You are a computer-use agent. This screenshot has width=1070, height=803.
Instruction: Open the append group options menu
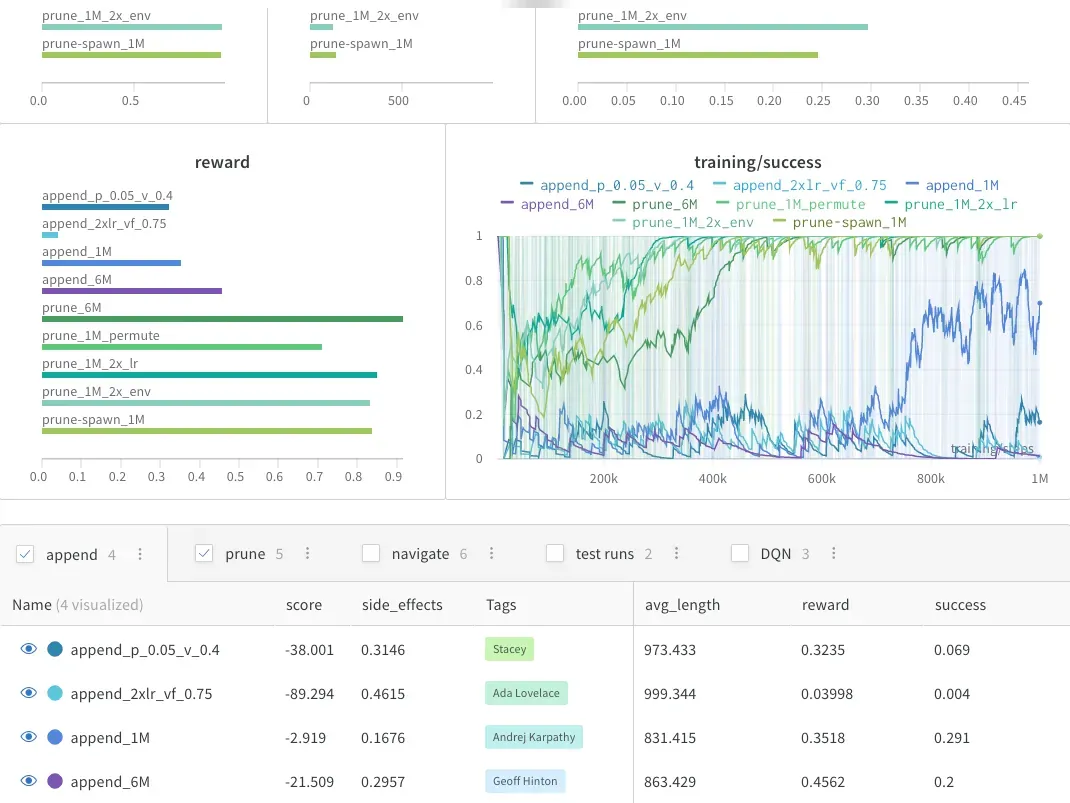(140, 554)
